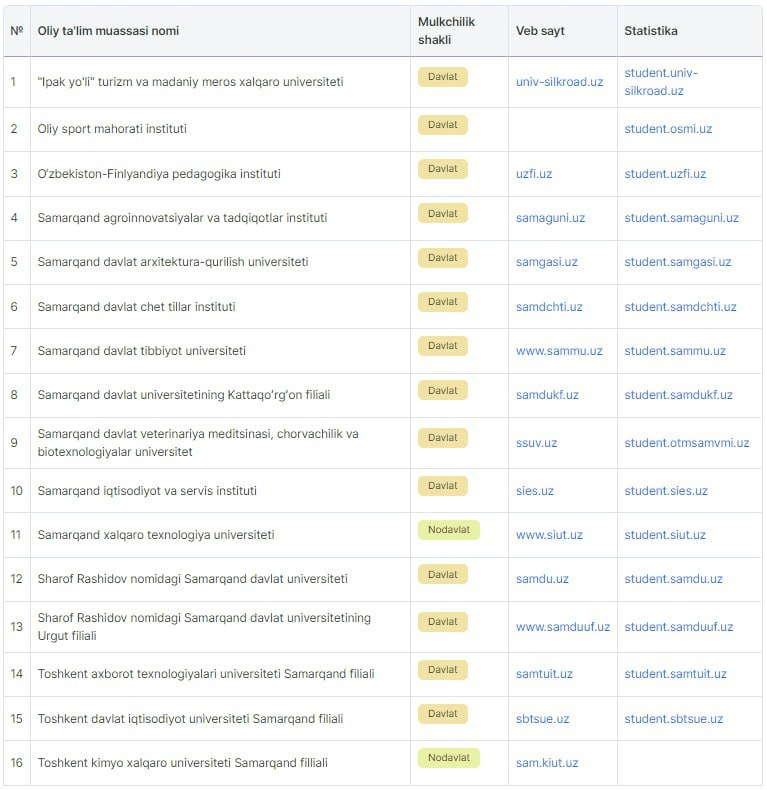Open the univ-silkroad.uz website link
Viewport: 767px width, 790px height.
[559, 82]
